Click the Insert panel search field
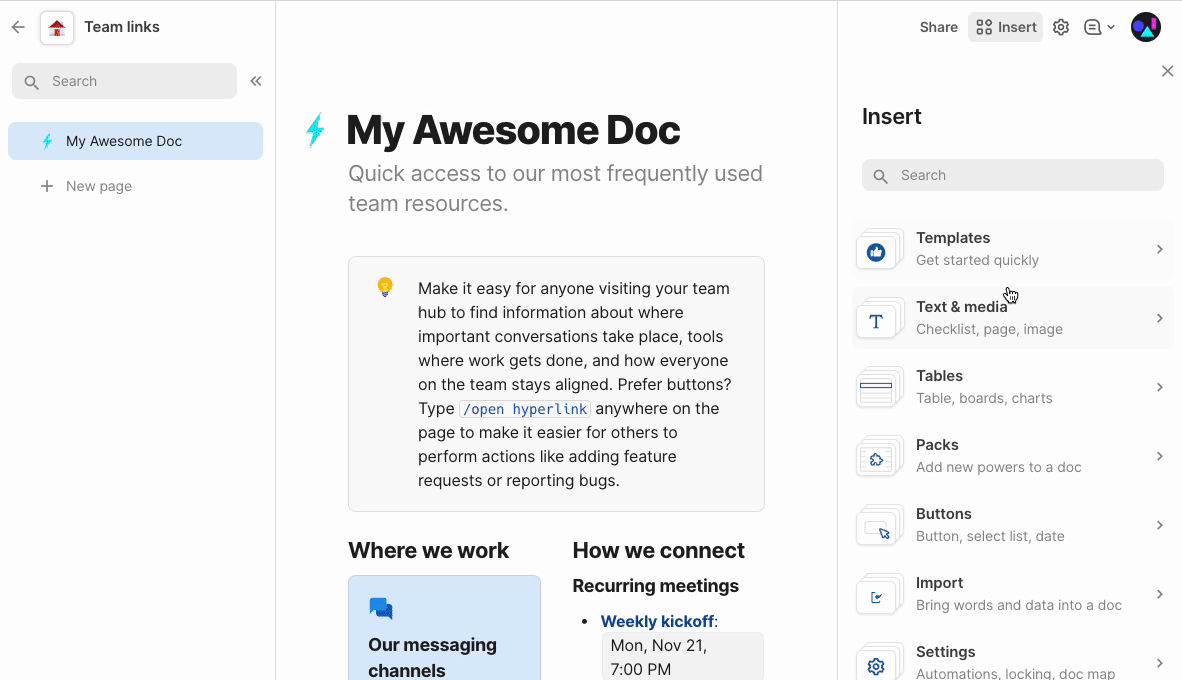The image size is (1182, 680). (1012, 175)
